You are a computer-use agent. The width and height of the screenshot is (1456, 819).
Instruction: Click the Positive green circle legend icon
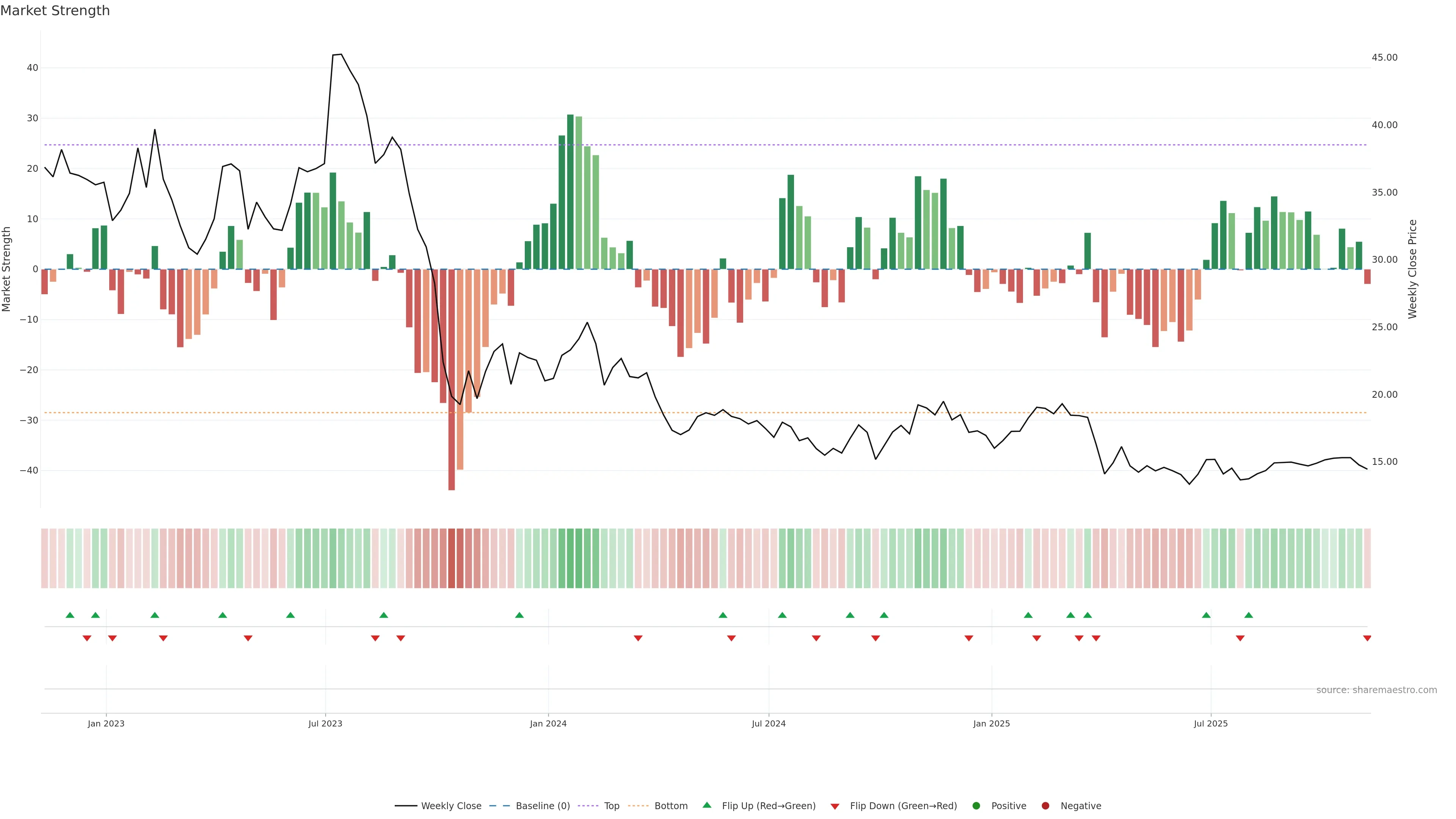976,805
